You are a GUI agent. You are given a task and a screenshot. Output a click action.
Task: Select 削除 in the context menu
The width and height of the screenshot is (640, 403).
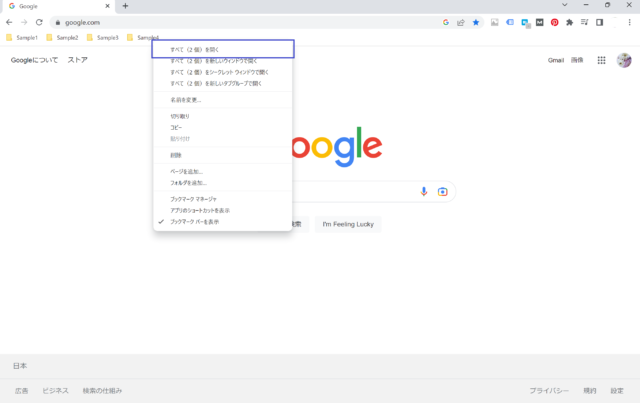[x=223, y=155]
